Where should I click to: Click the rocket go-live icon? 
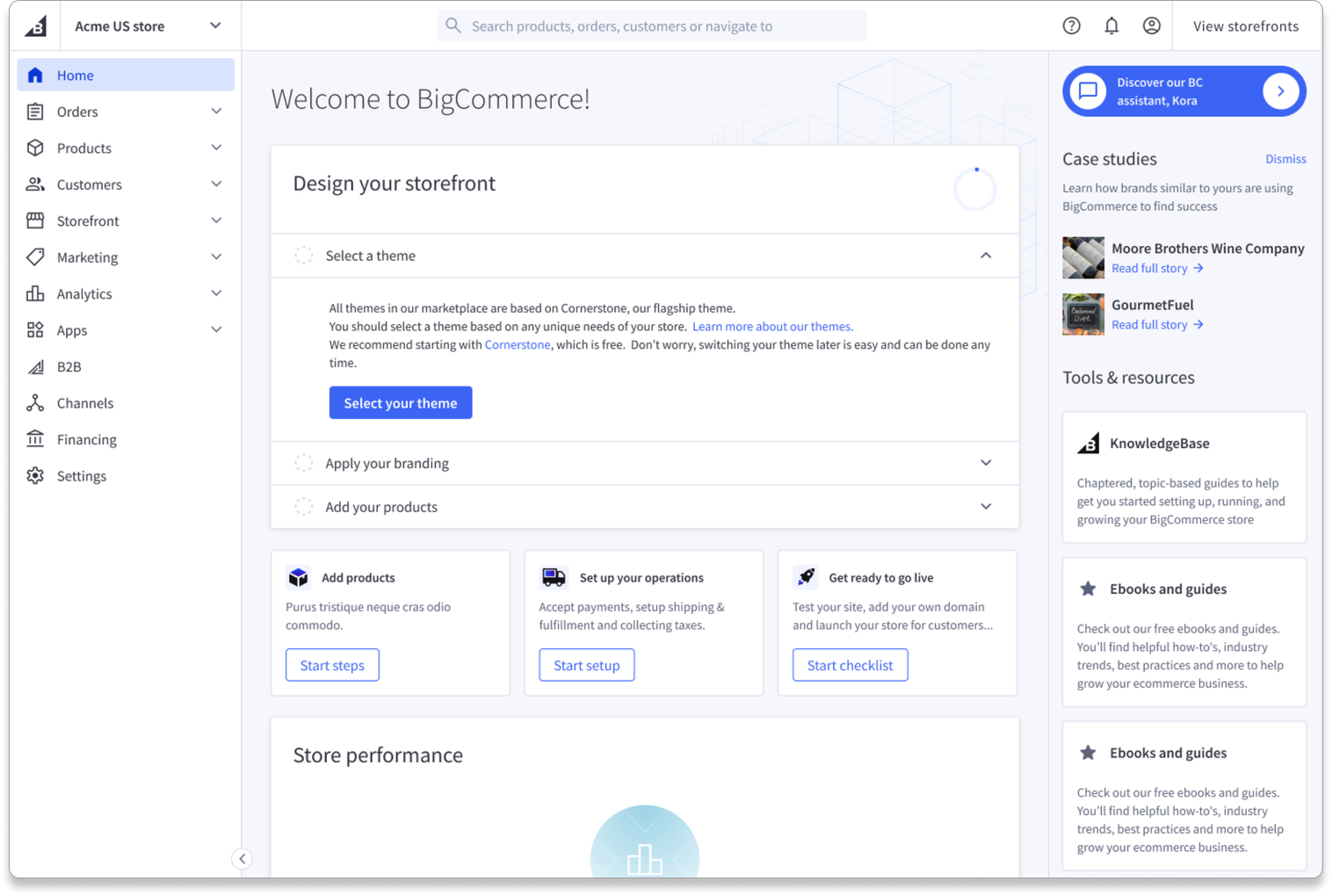point(806,577)
